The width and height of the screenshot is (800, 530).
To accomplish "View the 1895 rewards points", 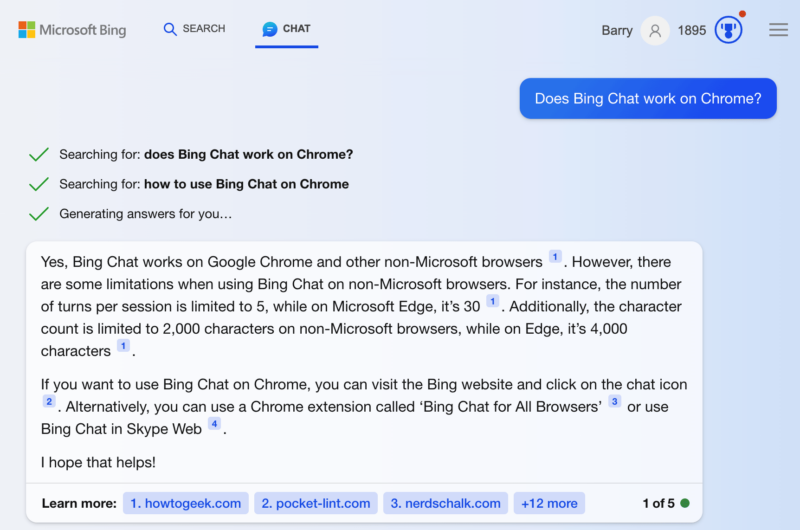I will point(692,31).
